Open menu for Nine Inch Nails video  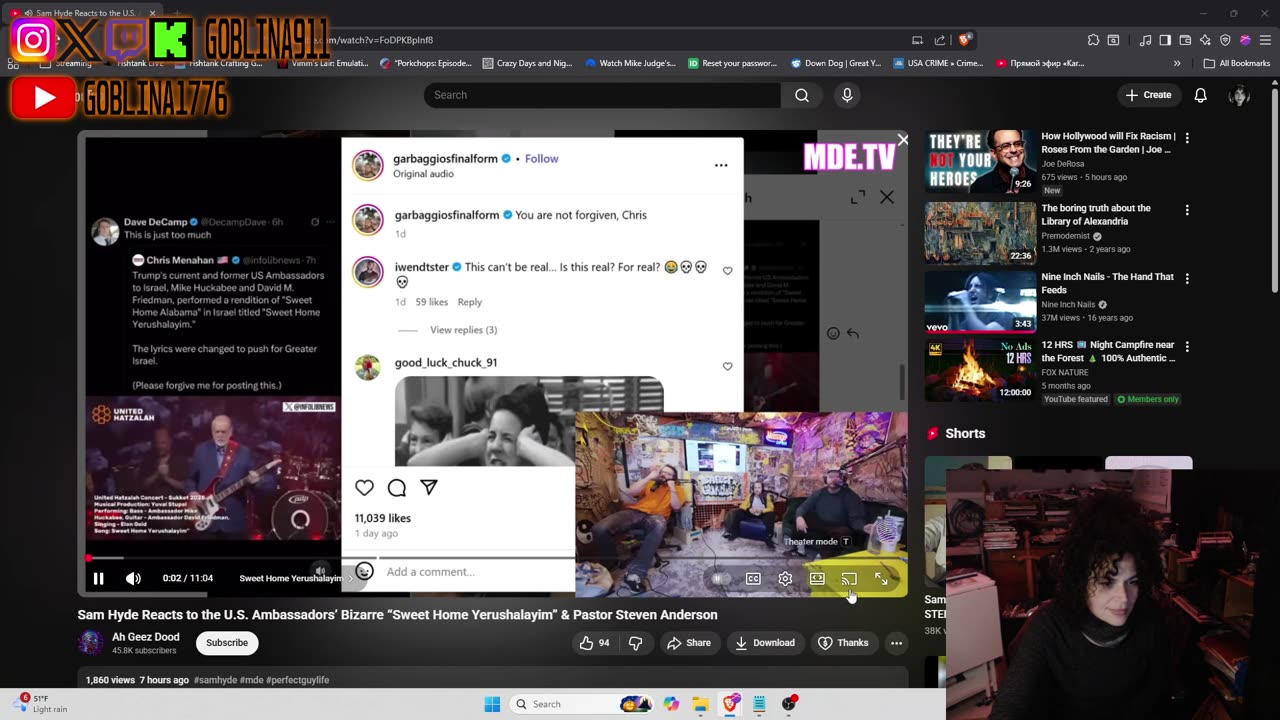coord(1187,279)
